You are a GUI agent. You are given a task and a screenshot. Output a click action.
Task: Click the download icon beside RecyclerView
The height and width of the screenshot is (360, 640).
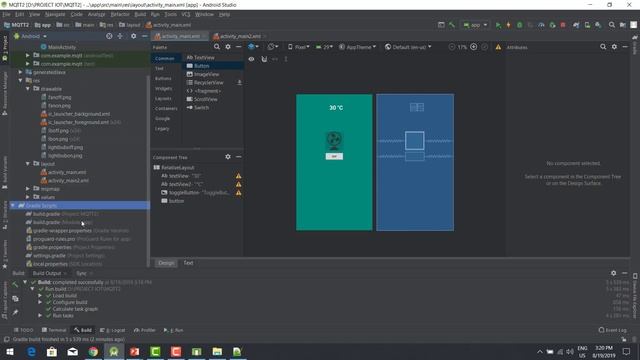239,82
